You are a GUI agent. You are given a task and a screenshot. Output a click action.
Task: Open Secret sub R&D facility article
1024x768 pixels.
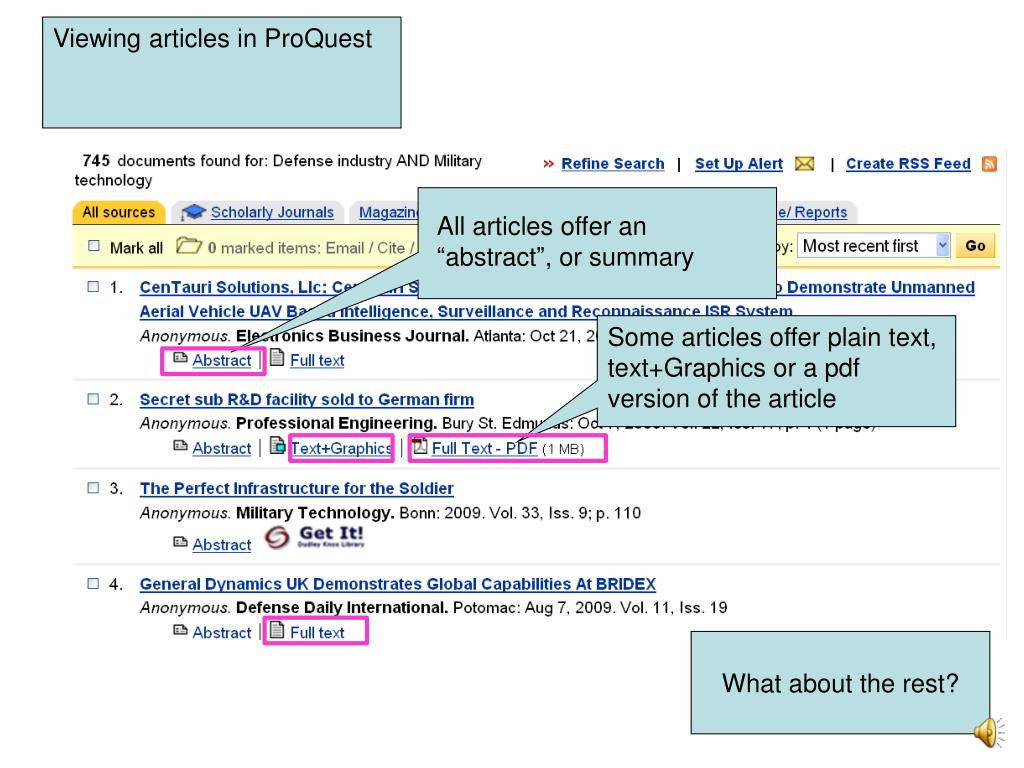point(307,400)
